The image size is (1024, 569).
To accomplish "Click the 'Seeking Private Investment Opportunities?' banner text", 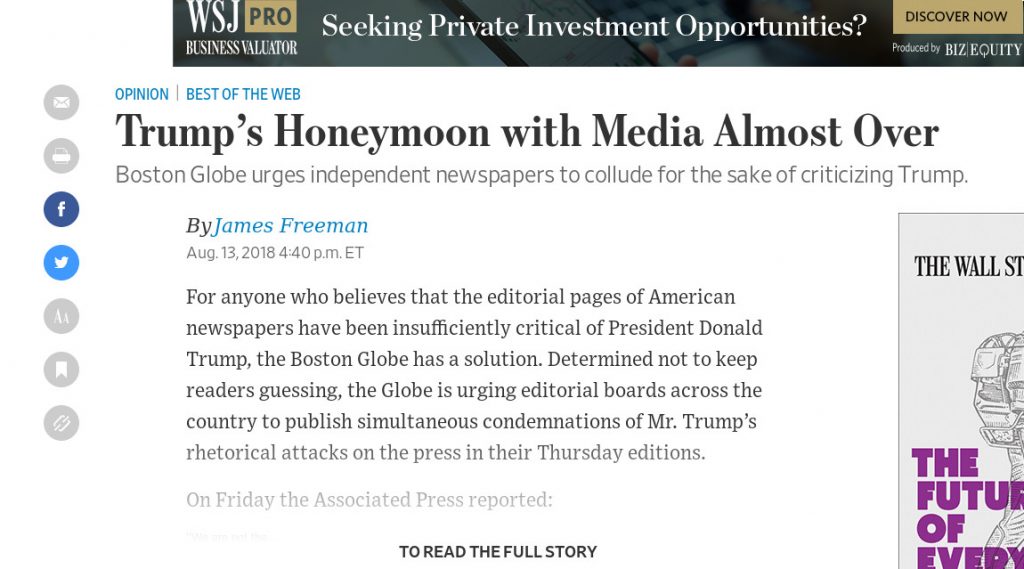I will point(594,27).
